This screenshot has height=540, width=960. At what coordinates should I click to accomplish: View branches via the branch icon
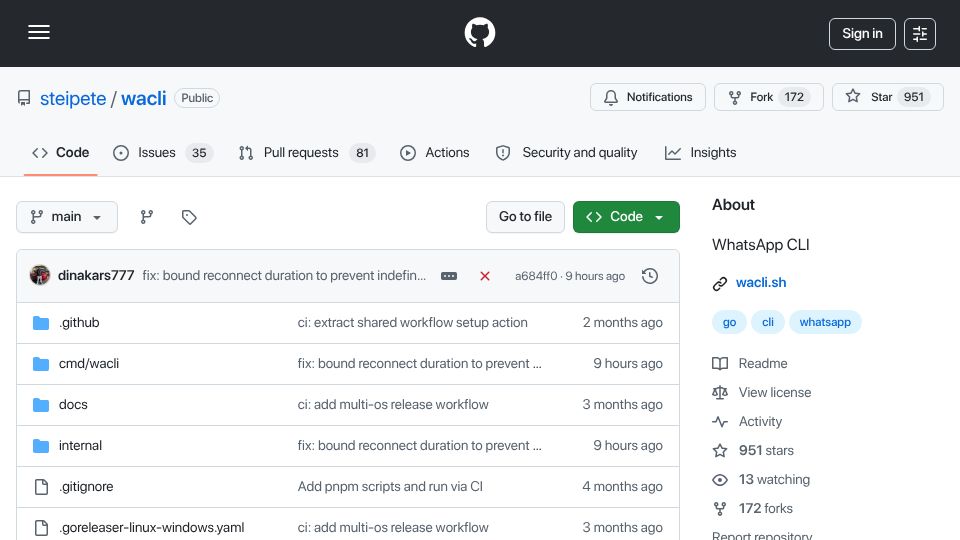(146, 217)
